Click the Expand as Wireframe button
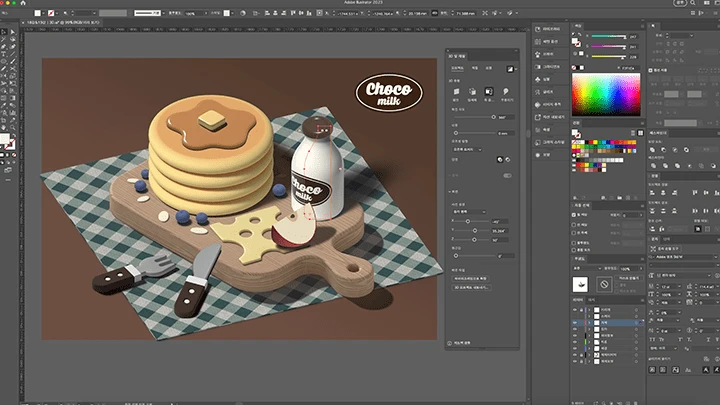This screenshot has width=720, height=405. pos(470,279)
